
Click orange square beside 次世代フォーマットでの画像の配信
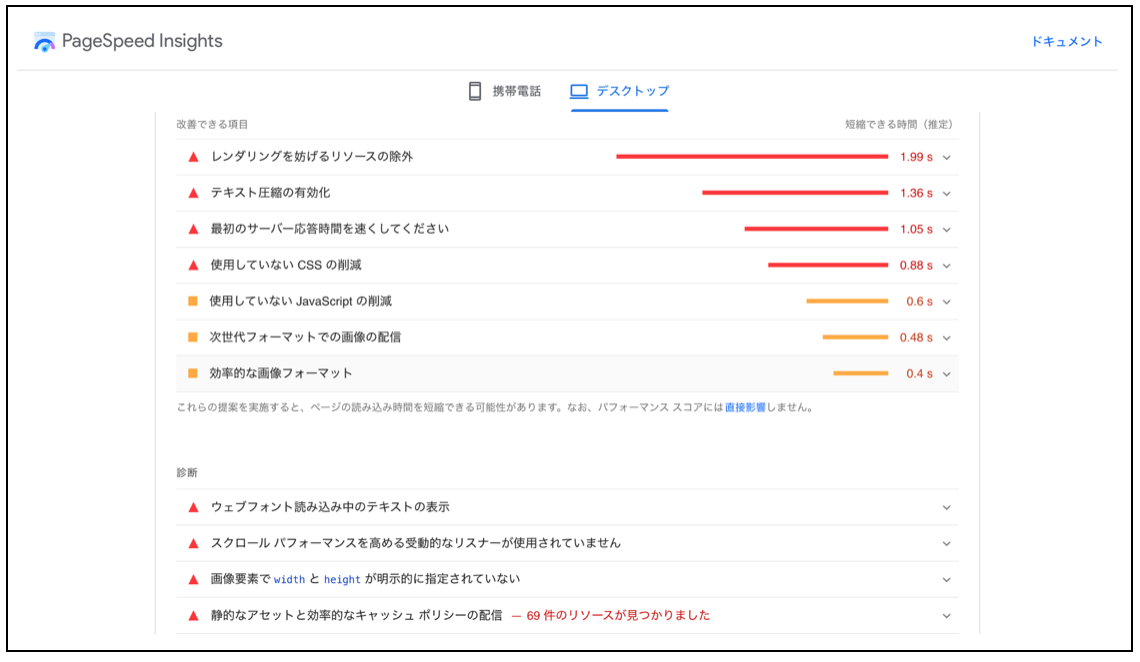click(193, 337)
